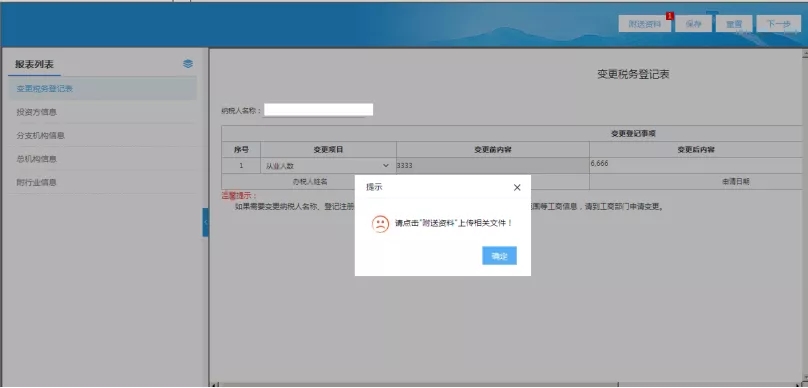Click the 确定 button in the dialog

pyautogui.click(x=499, y=256)
